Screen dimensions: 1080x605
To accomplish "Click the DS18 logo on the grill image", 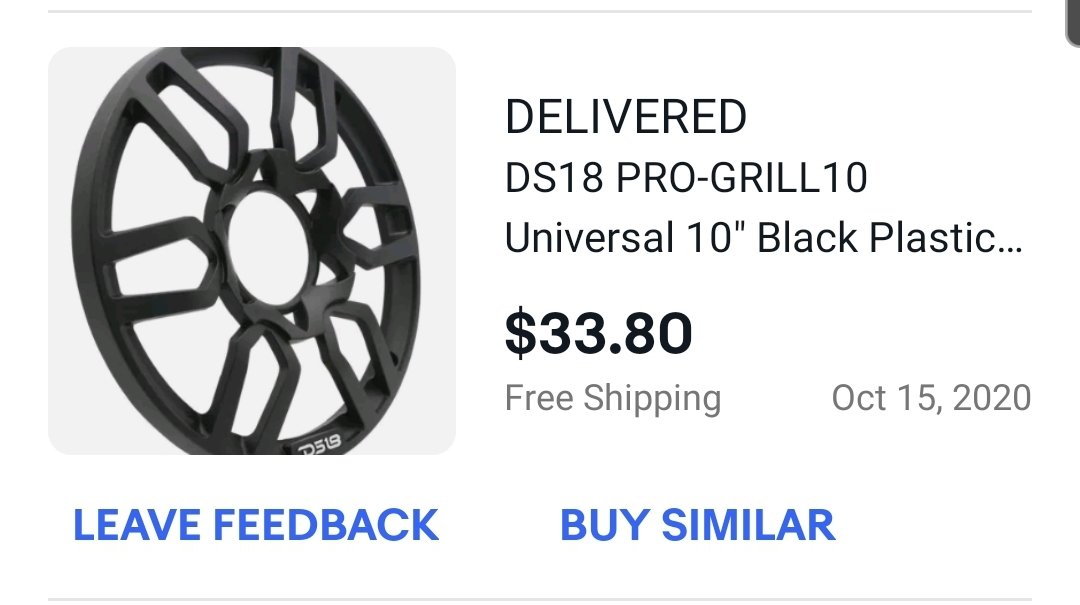I will (319, 444).
